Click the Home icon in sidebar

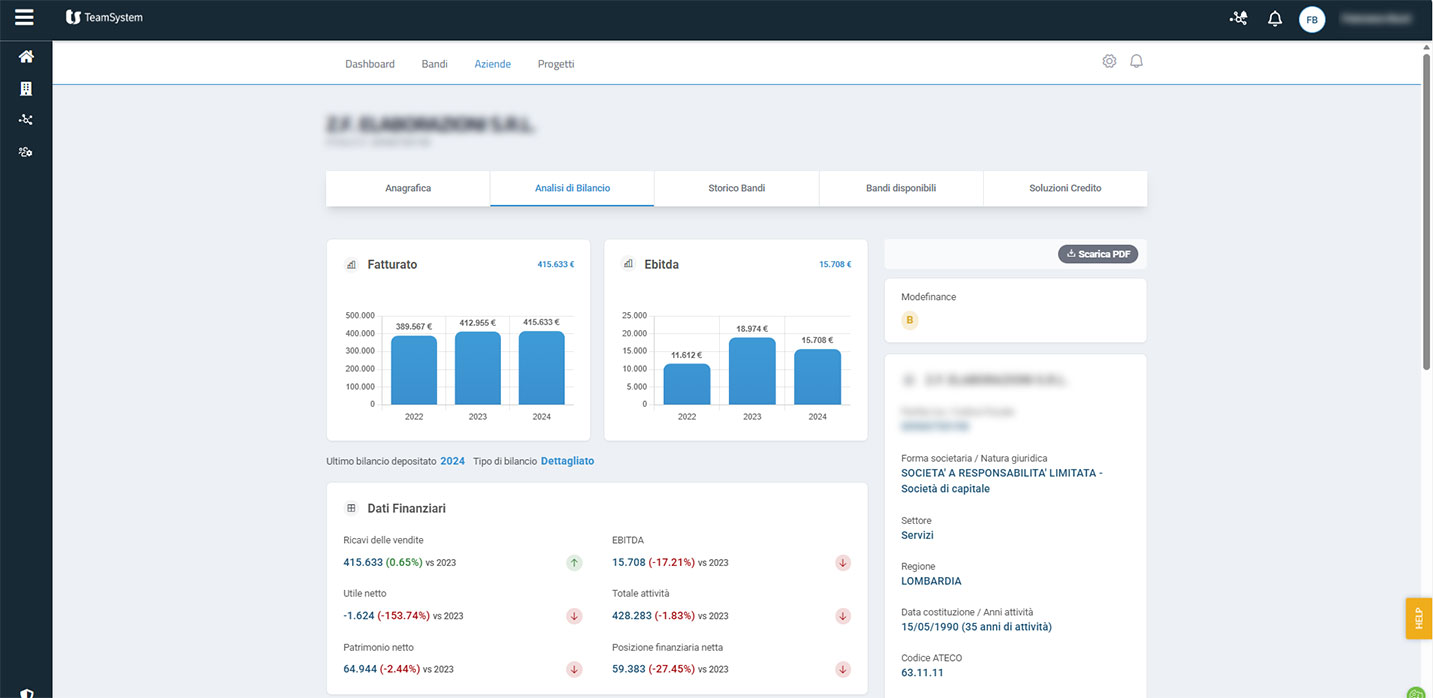[x=26, y=57]
